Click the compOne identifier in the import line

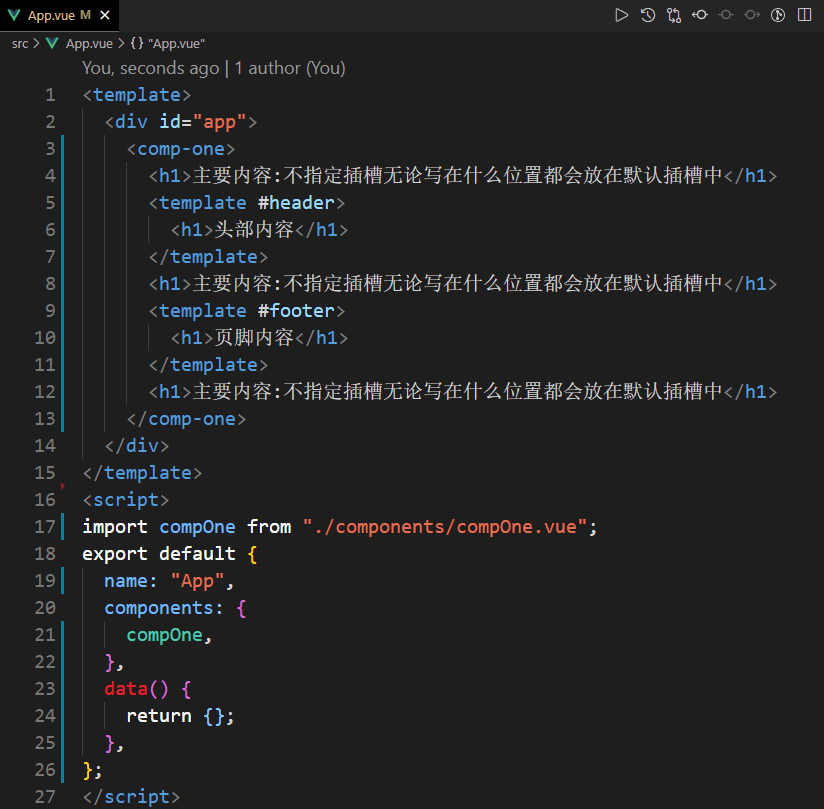pyautogui.click(x=197, y=527)
